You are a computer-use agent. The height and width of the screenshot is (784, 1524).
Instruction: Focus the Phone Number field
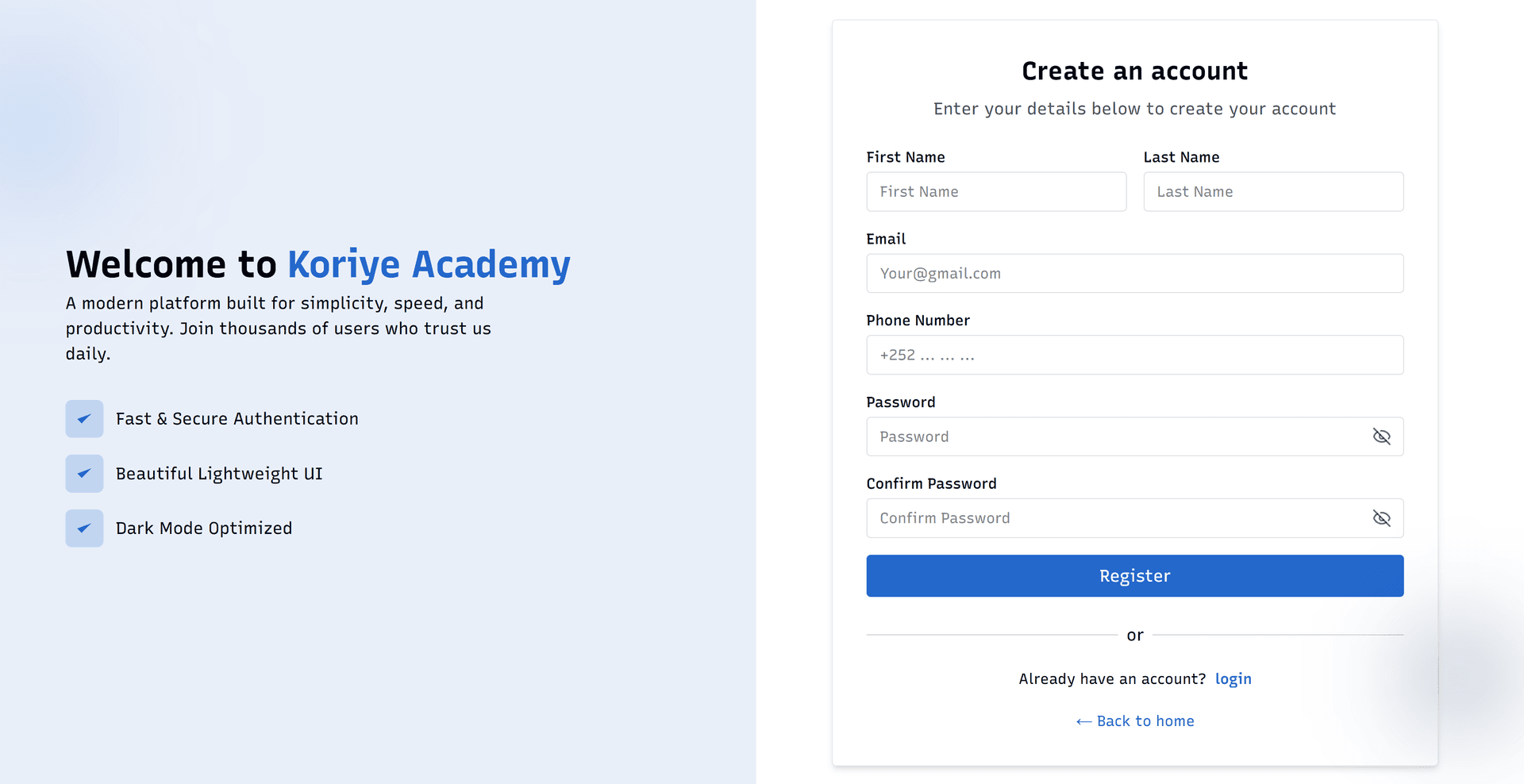tap(1134, 355)
